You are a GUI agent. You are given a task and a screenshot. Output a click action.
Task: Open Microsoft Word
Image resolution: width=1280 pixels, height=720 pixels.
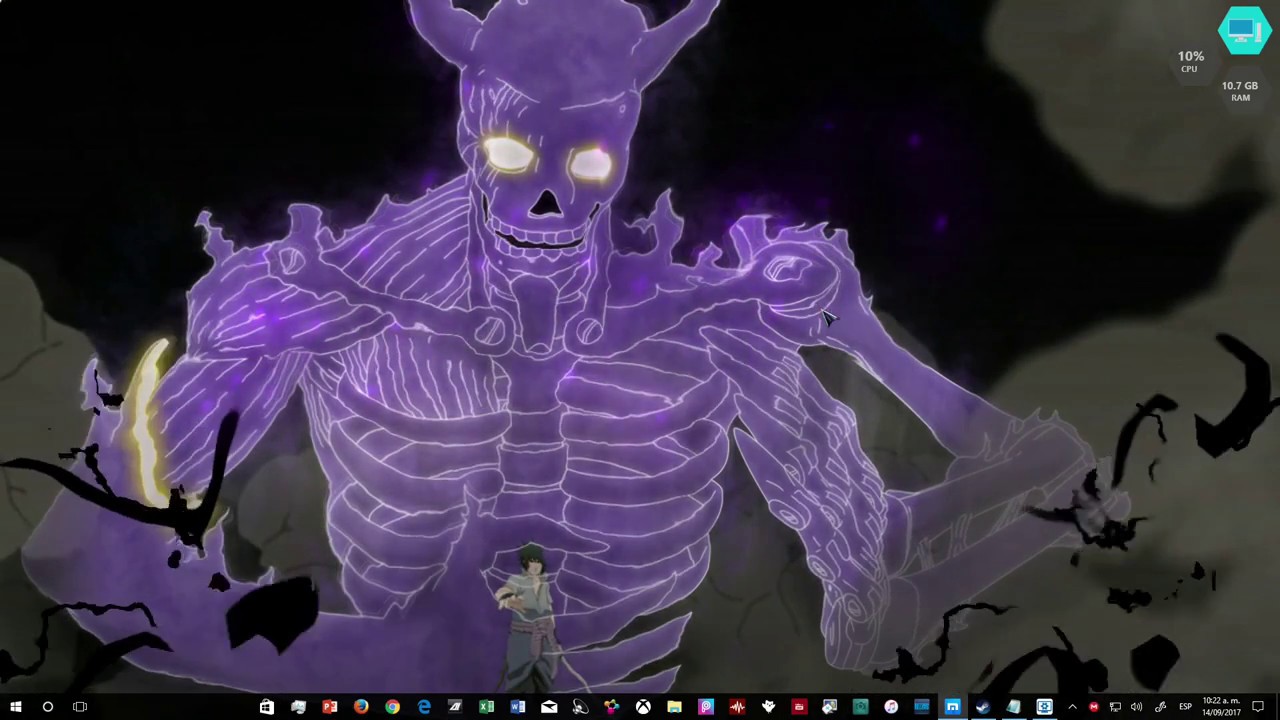click(517, 708)
